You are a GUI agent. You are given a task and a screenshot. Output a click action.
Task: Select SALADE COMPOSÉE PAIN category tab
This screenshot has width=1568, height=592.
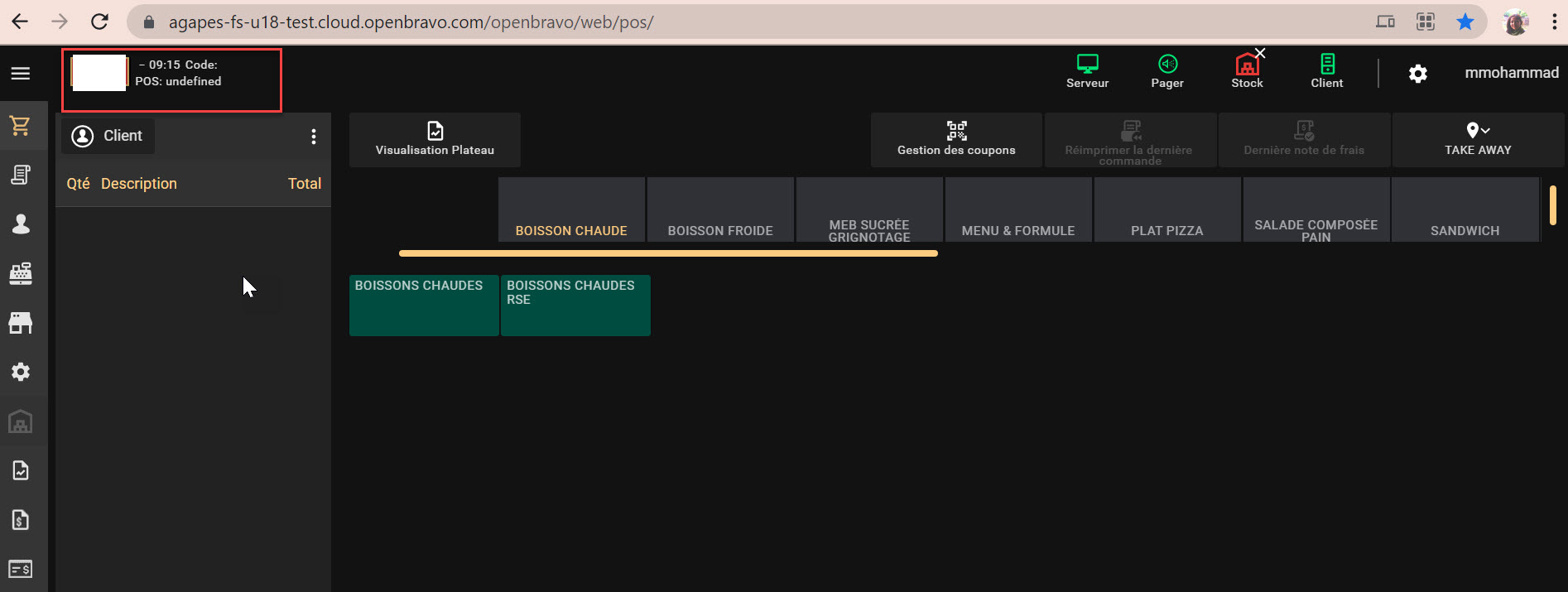1316,209
